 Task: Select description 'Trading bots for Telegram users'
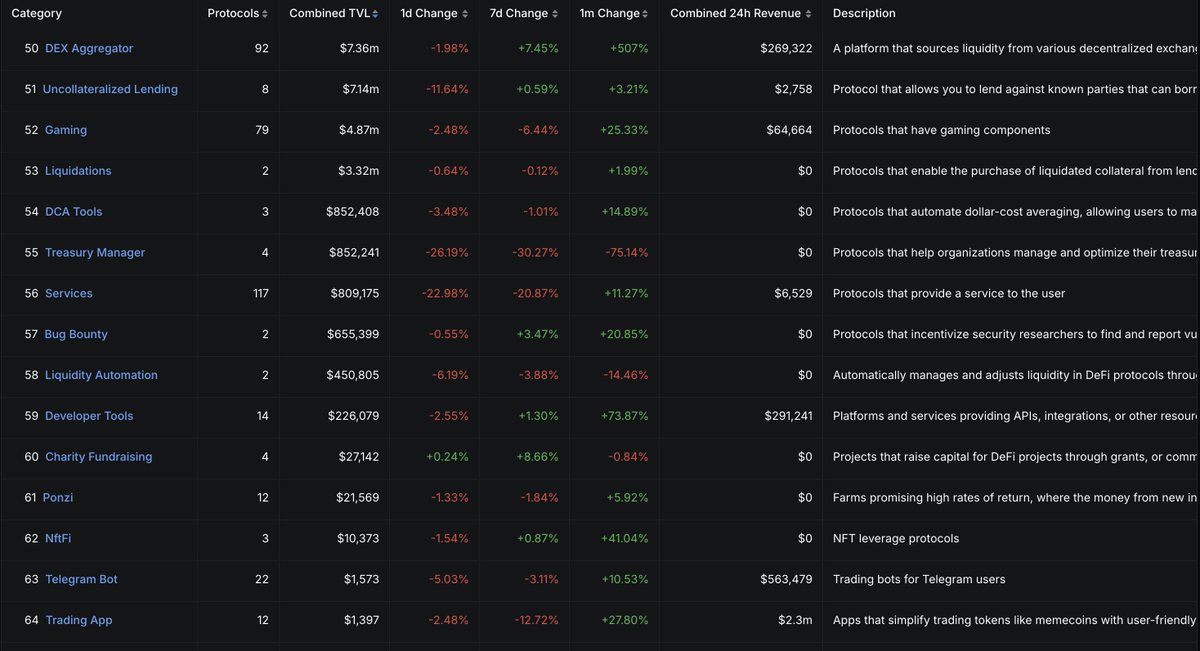pos(919,580)
